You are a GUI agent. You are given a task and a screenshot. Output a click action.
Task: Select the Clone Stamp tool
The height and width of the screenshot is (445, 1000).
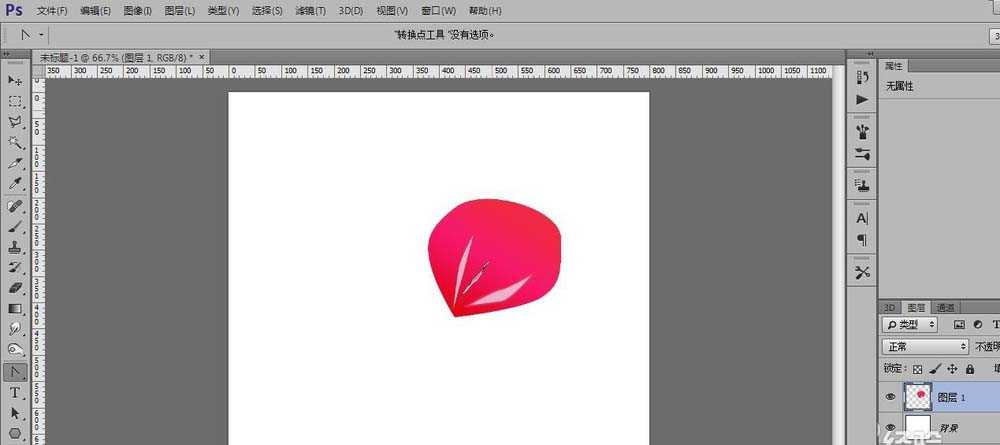tap(15, 246)
